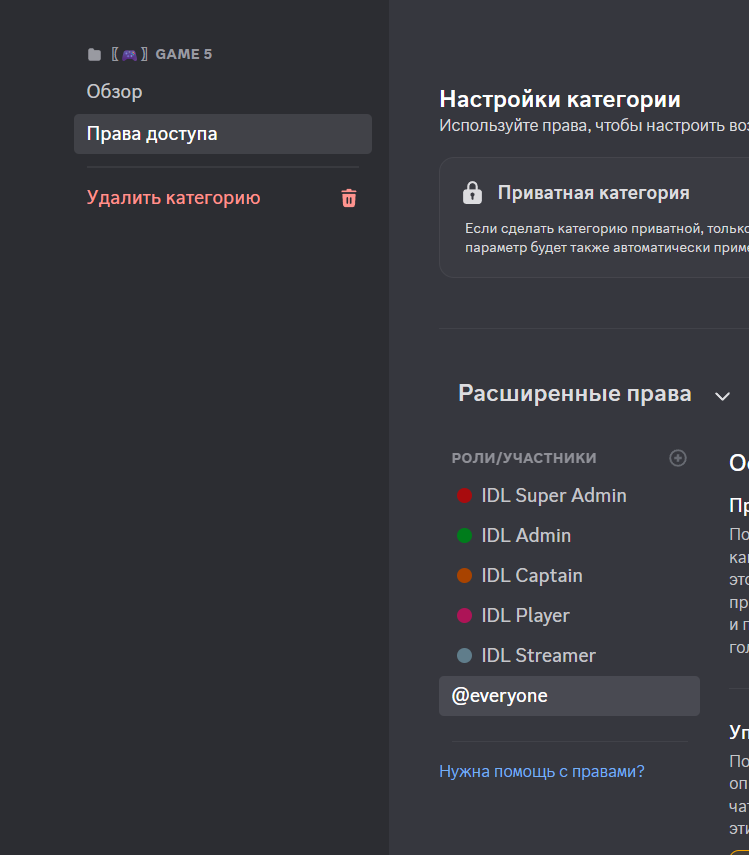The height and width of the screenshot is (855, 749).
Task: Choose the IDL Player role
Action: 525,616
